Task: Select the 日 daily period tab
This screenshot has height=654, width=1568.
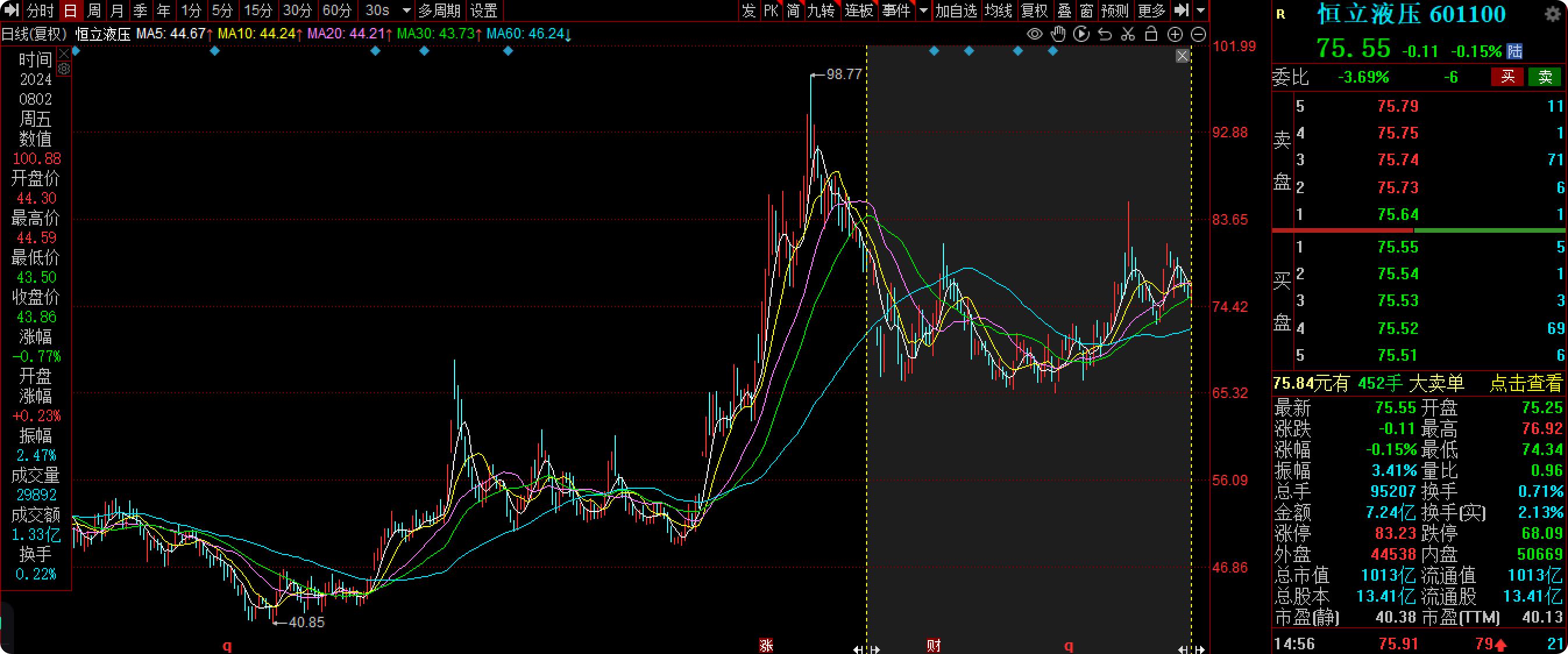Action: click(70, 10)
